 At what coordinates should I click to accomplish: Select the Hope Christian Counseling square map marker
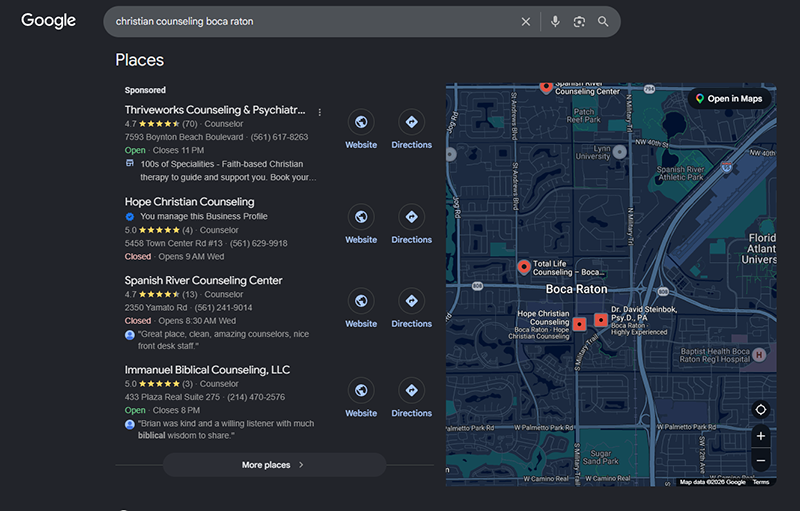(579, 324)
